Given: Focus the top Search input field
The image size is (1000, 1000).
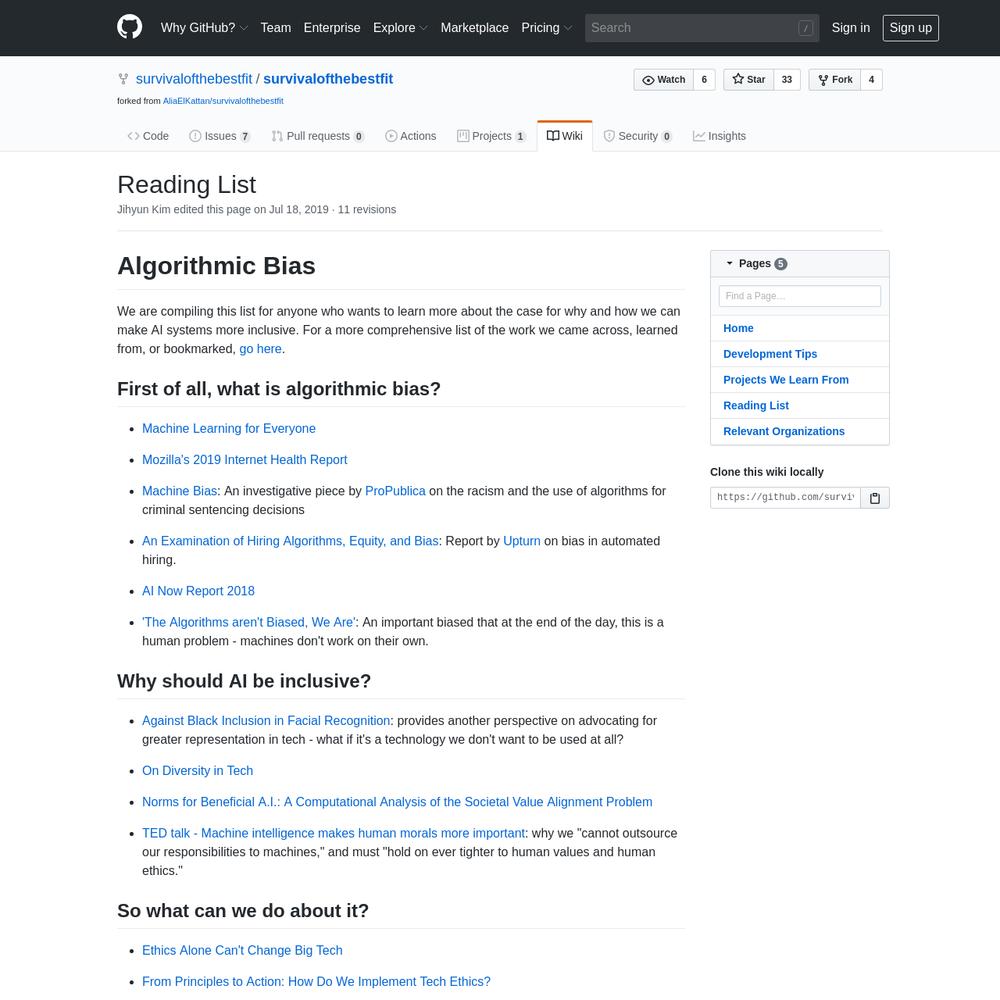Looking at the screenshot, I should (702, 28).
